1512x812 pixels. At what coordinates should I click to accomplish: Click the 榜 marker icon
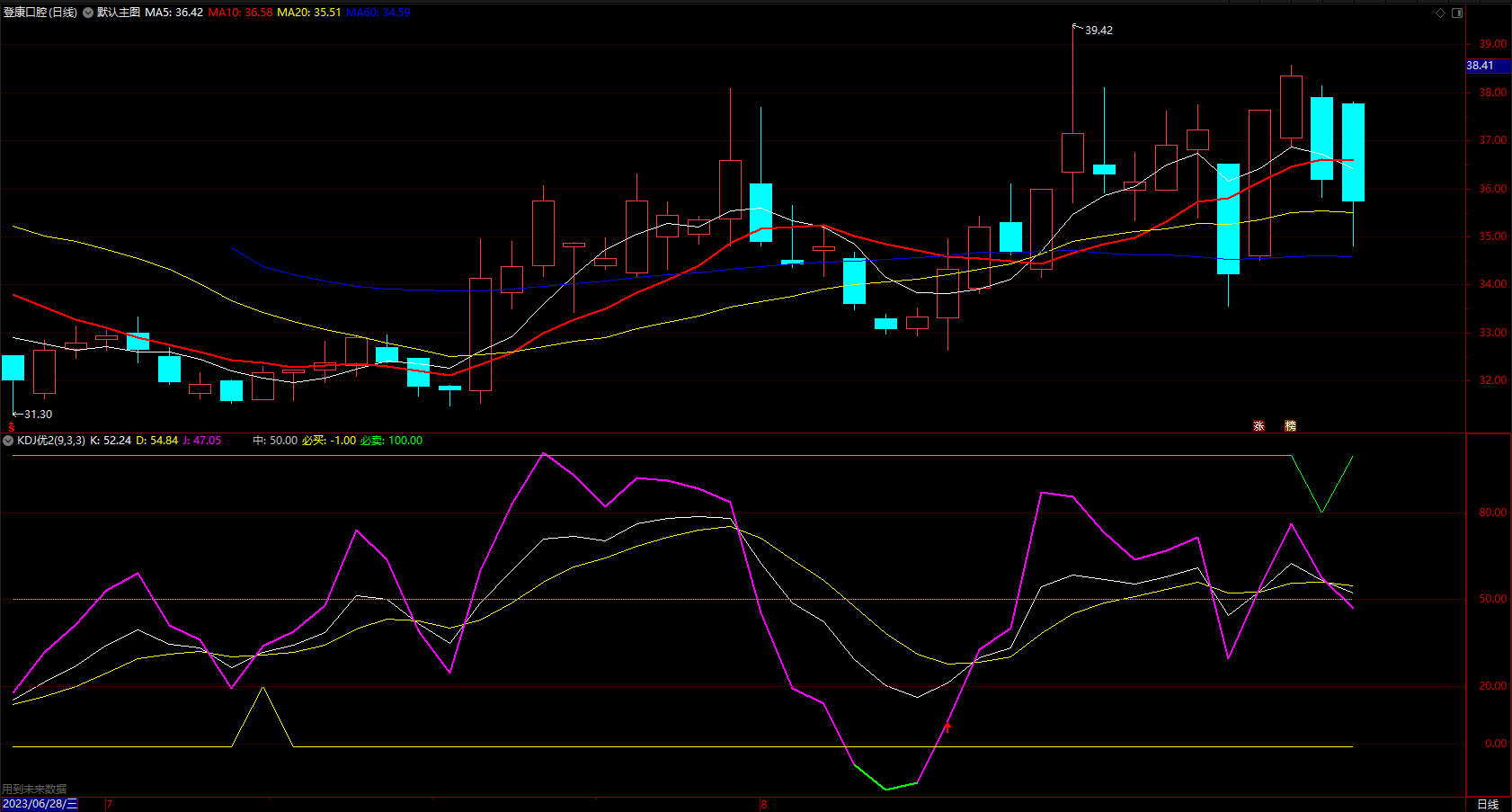[1290, 426]
